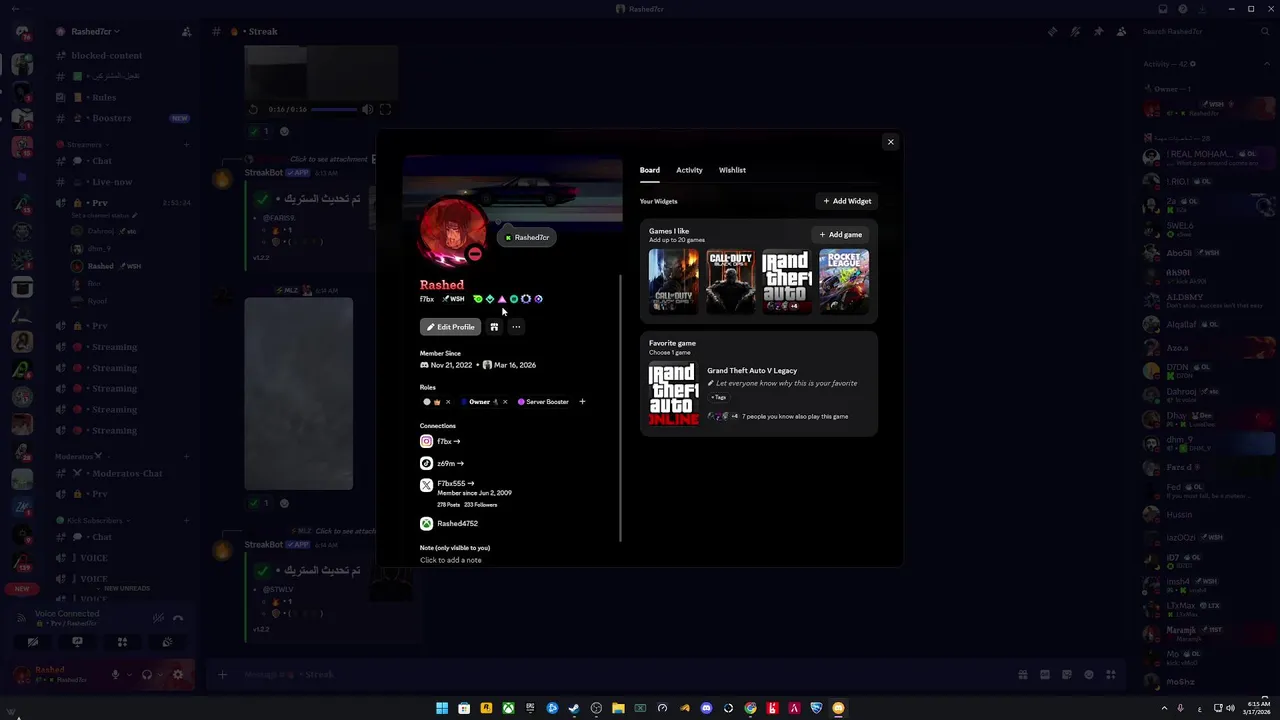Viewport: 1280px width, 720px height.
Task: Open the Instagram f7bx connection
Action: tap(441, 441)
